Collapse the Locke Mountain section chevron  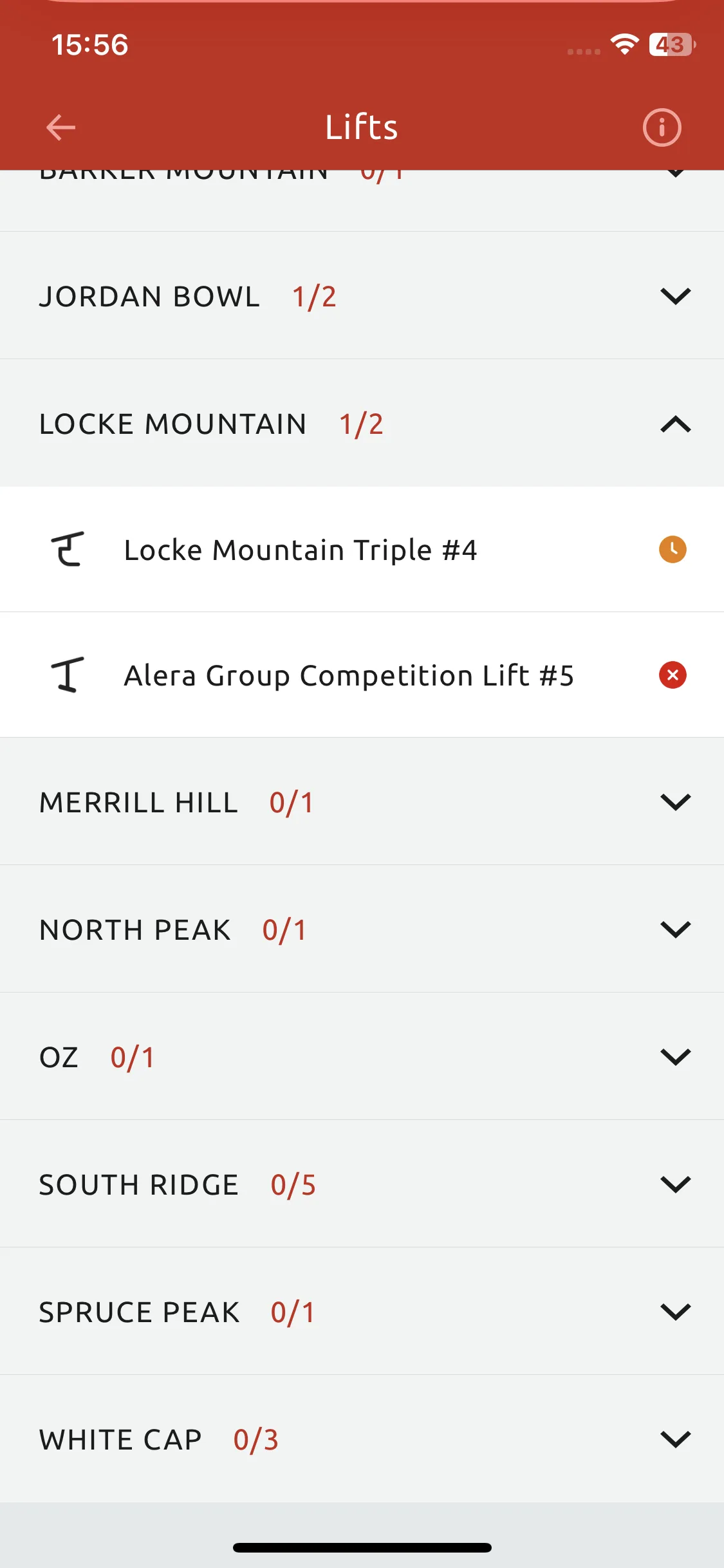676,424
